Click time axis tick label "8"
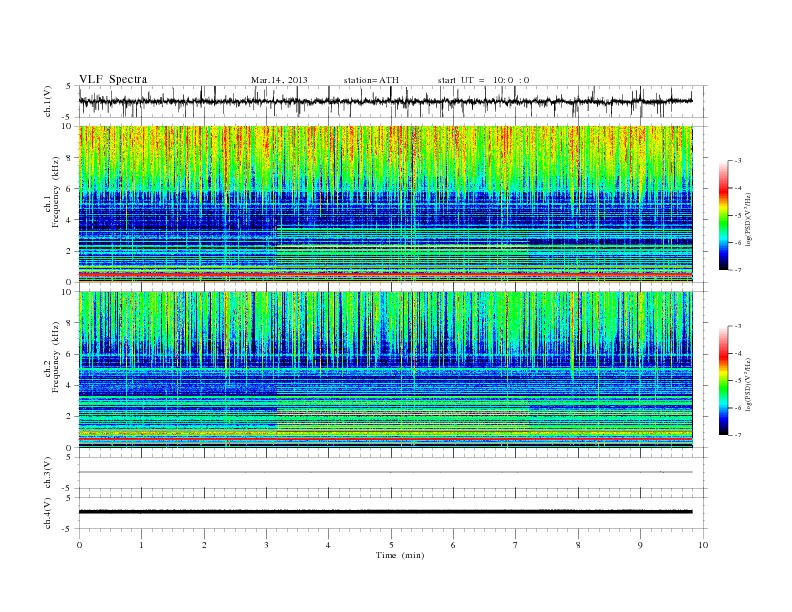 pos(578,545)
